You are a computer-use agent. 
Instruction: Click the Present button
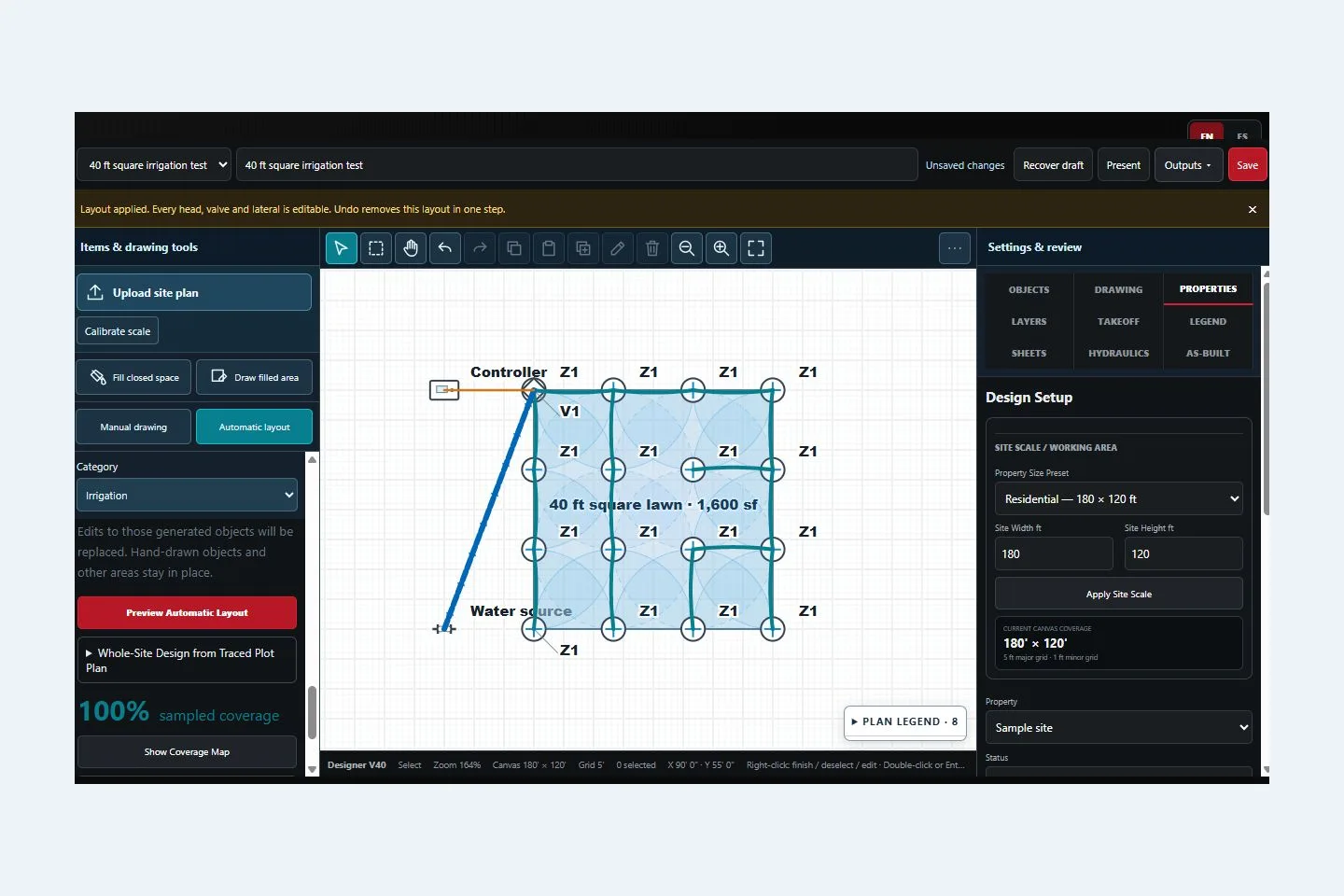tap(1123, 165)
